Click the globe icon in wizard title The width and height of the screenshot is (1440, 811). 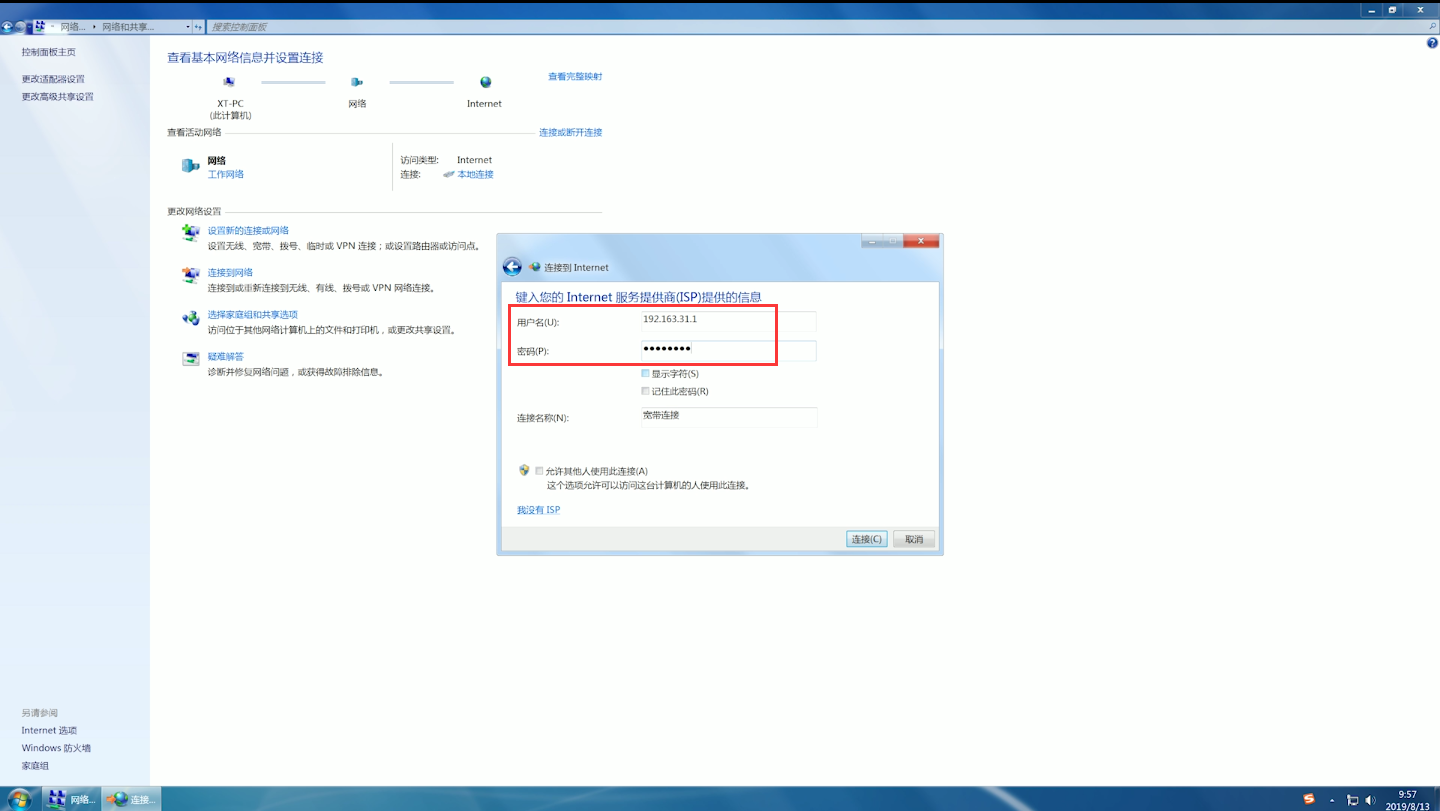[534, 267]
